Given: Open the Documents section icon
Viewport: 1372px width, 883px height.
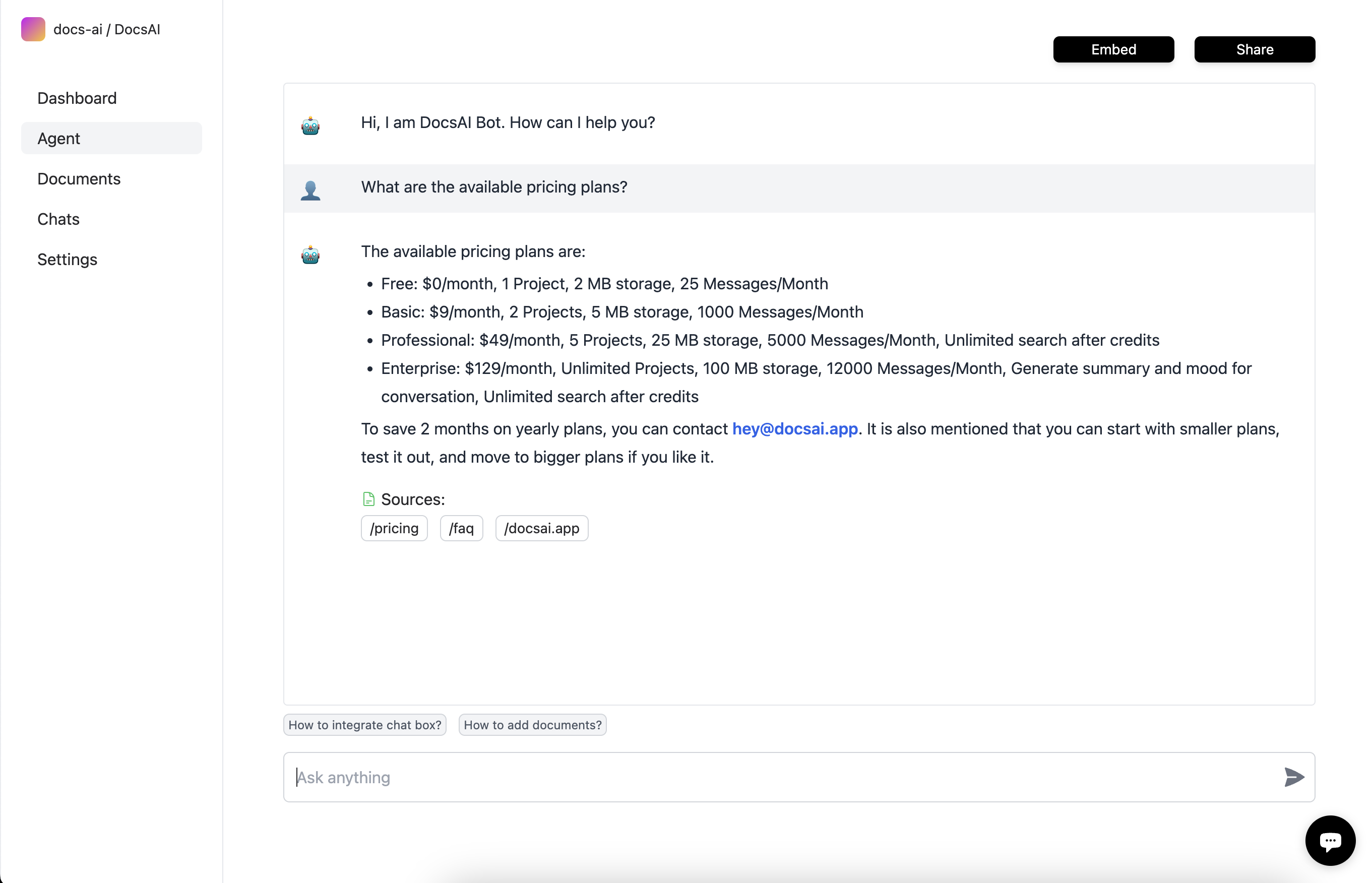Looking at the screenshot, I should (x=79, y=179).
